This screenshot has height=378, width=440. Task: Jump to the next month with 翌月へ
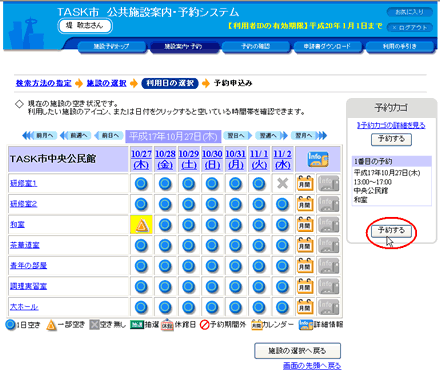point(308,136)
